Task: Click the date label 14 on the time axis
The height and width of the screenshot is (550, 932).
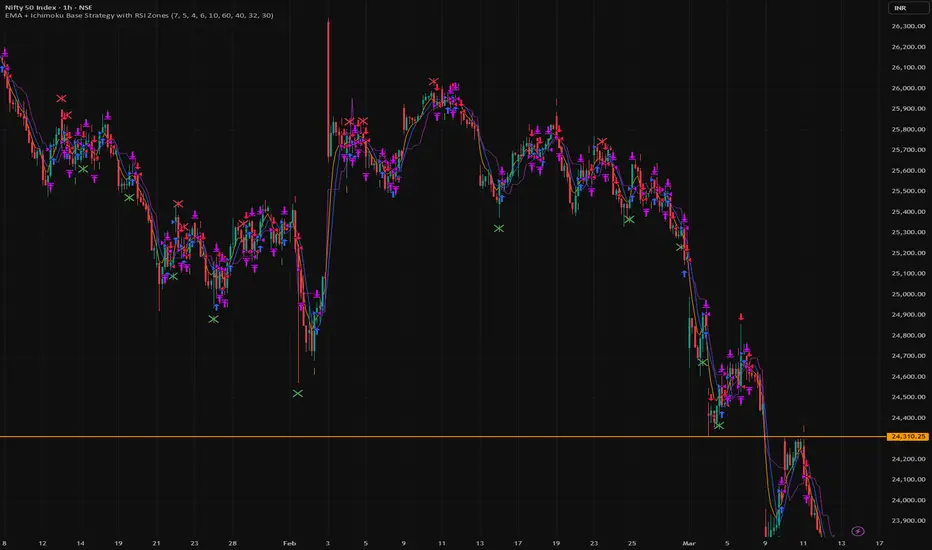Action: (x=80, y=543)
